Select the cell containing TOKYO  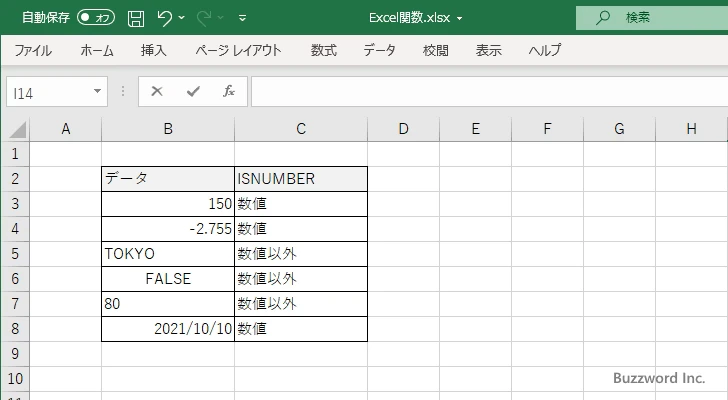168,254
